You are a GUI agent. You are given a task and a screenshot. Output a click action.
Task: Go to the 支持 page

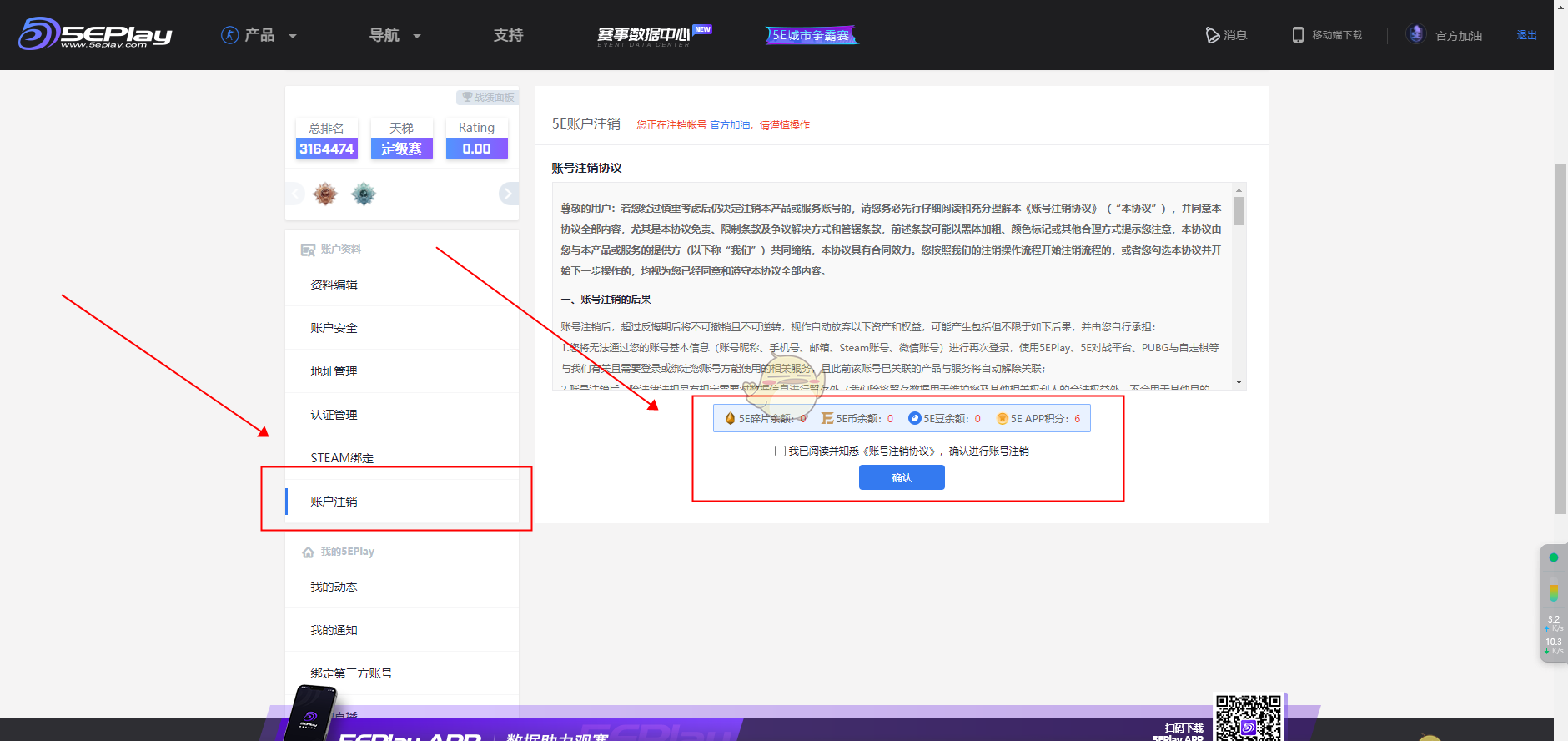pyautogui.click(x=508, y=35)
